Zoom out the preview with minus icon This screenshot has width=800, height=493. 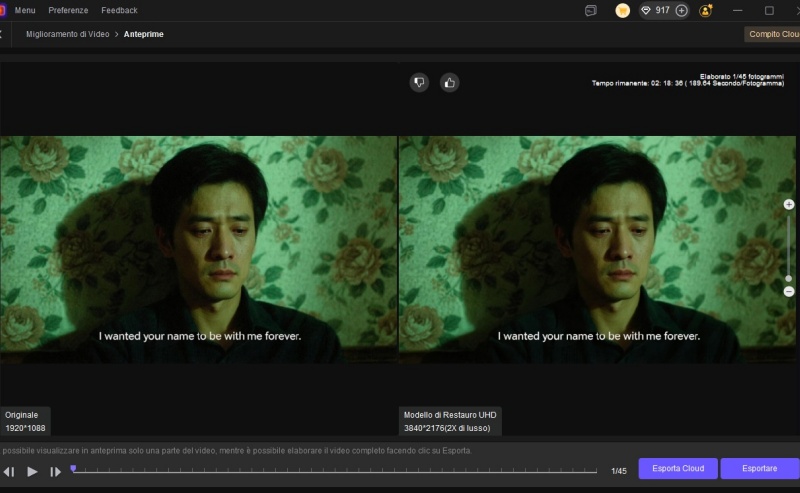coord(789,291)
